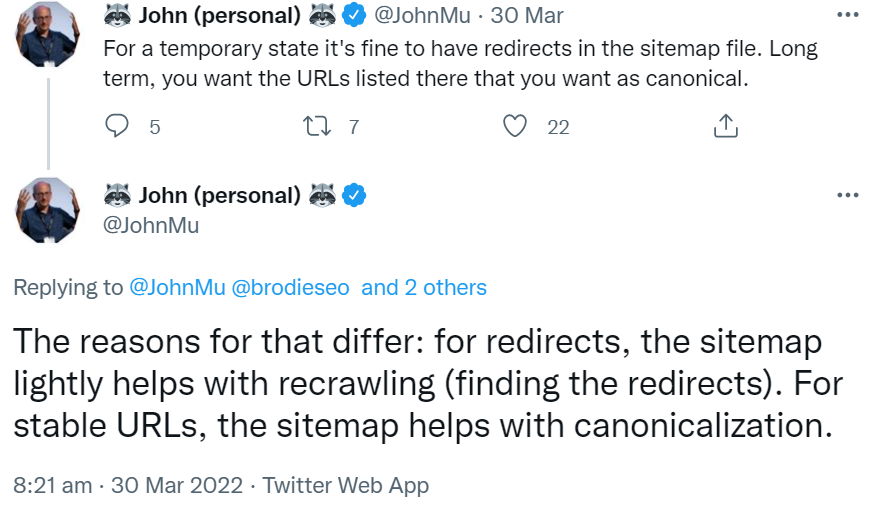
Task: Click @JohnMu in Replying to line
Action: coord(177,288)
